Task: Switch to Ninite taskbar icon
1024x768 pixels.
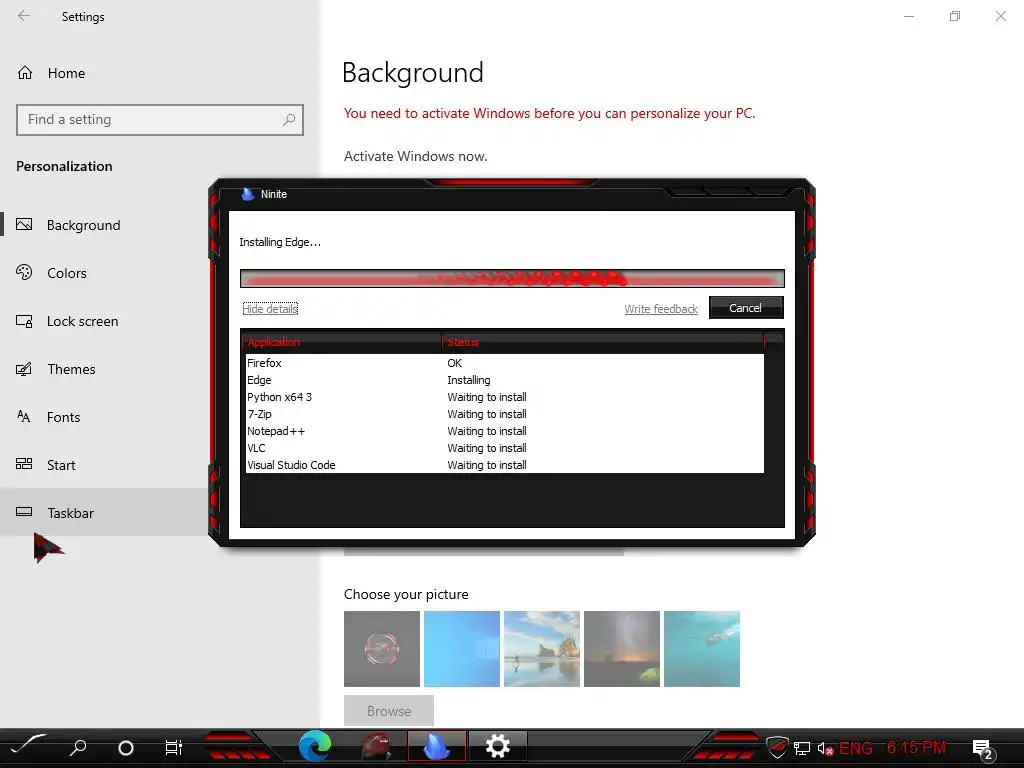Action: [x=437, y=746]
